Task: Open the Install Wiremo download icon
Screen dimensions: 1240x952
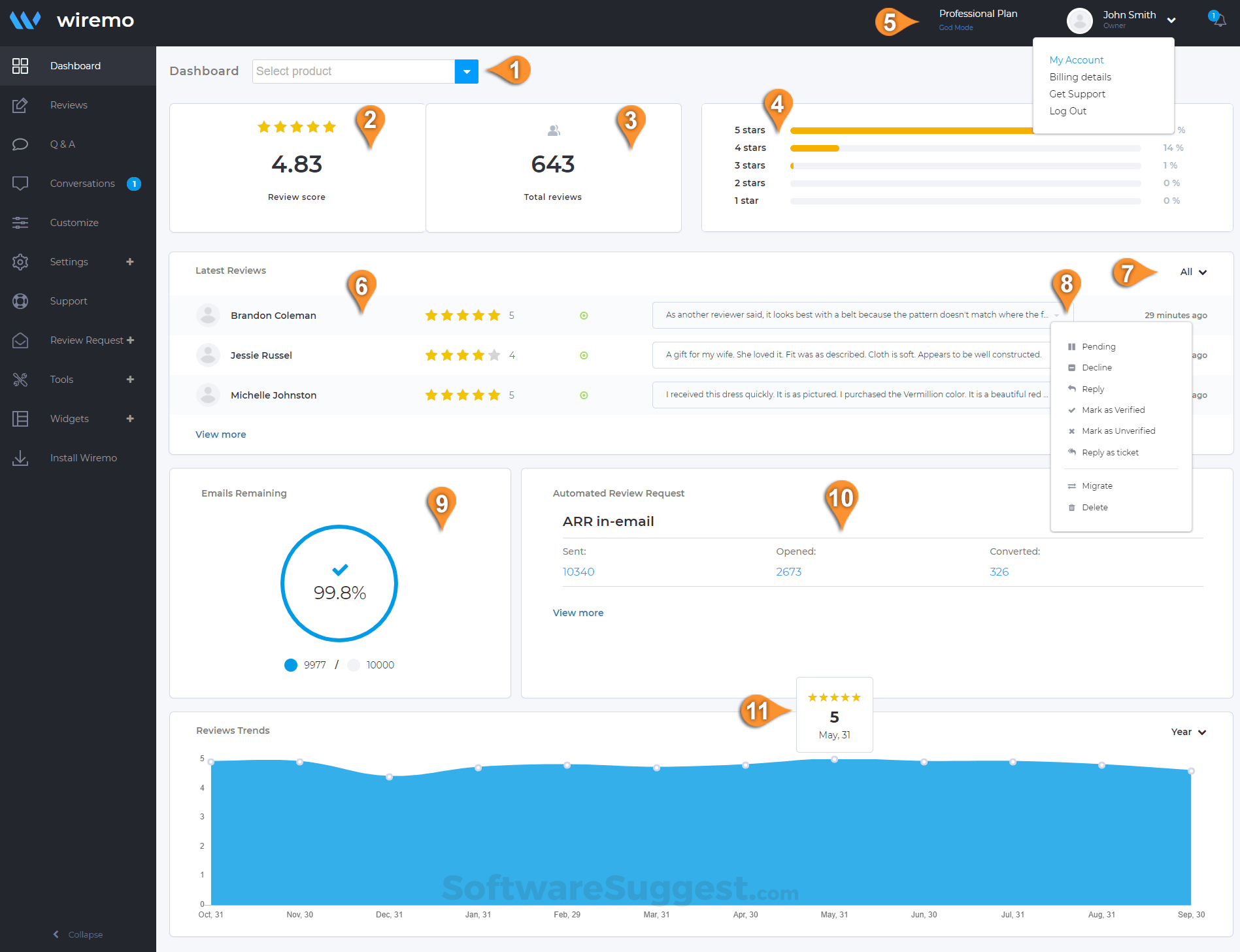Action: pos(20,457)
